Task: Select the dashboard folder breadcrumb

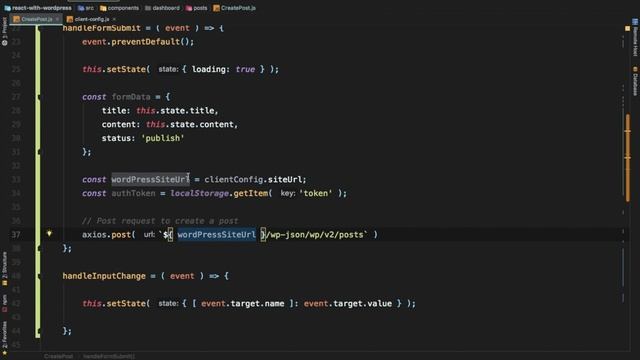Action: pyautogui.click(x=162, y=8)
